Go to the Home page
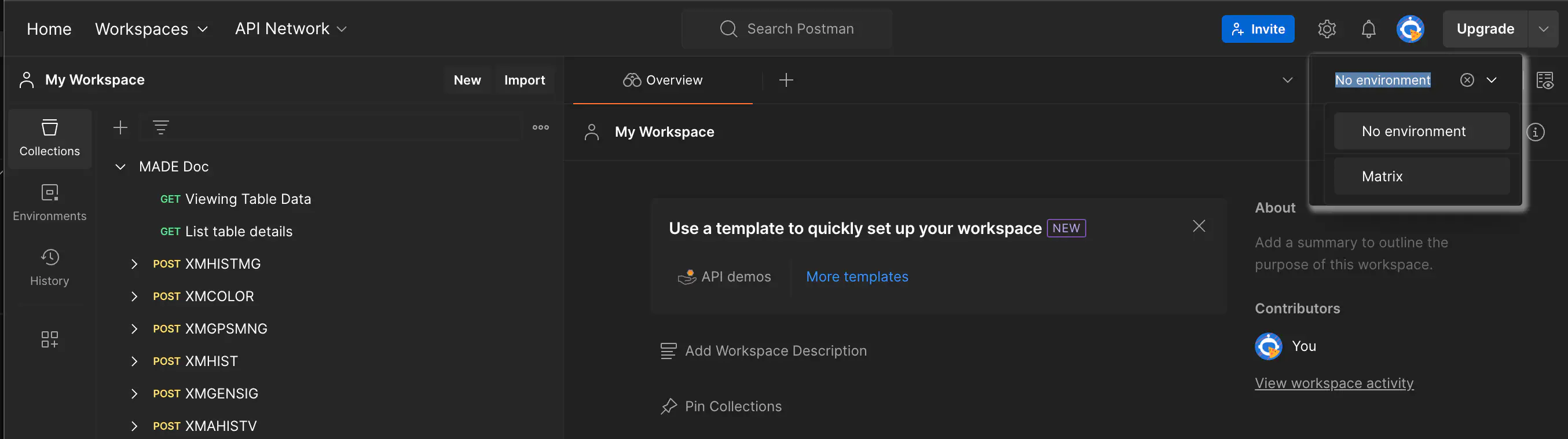The image size is (1568, 439). 49,28
